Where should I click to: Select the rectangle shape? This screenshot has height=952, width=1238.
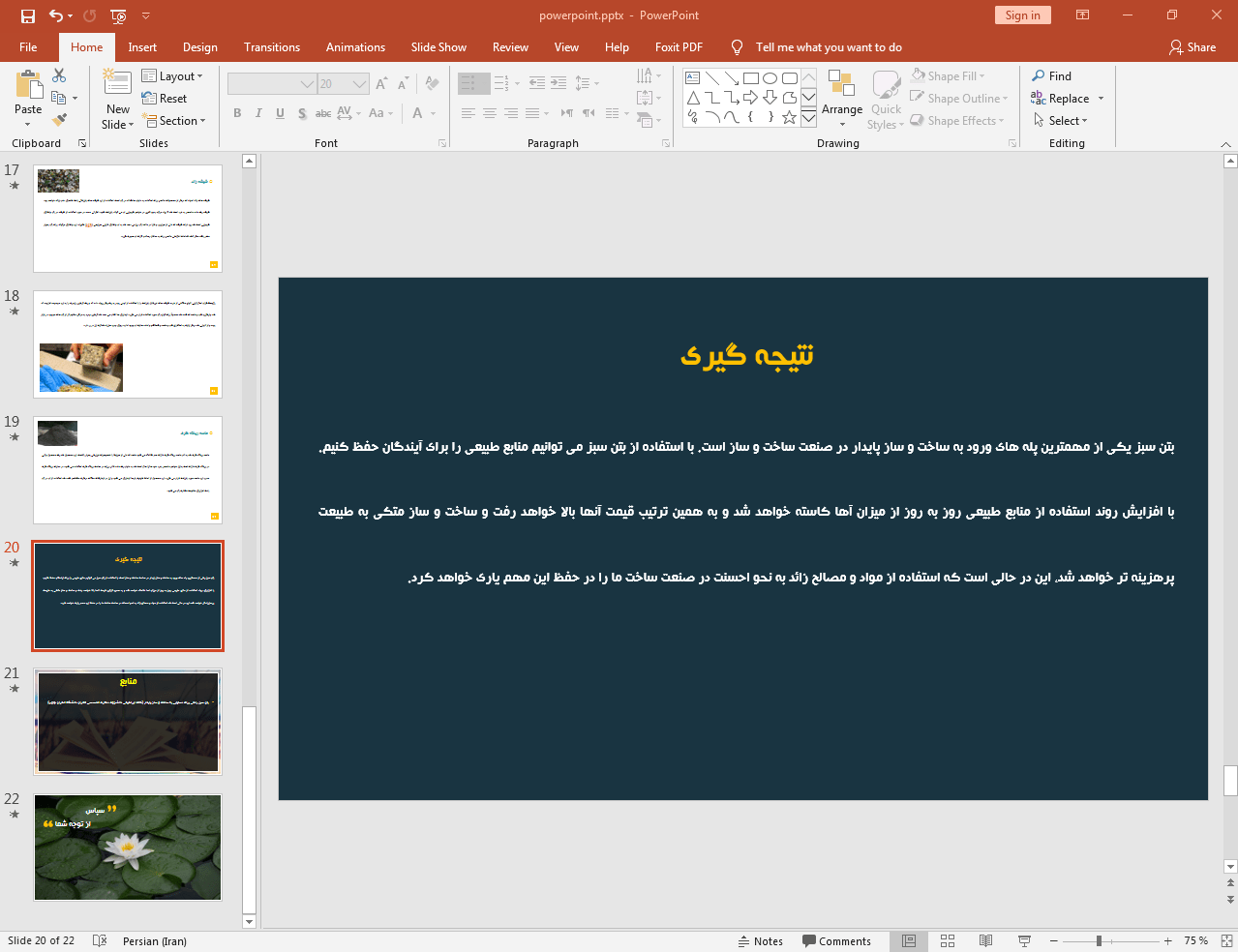[751, 78]
